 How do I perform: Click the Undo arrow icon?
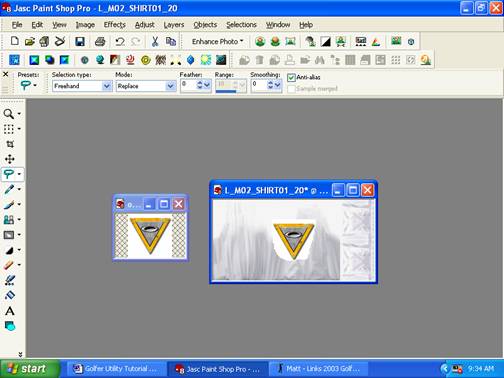pos(120,42)
